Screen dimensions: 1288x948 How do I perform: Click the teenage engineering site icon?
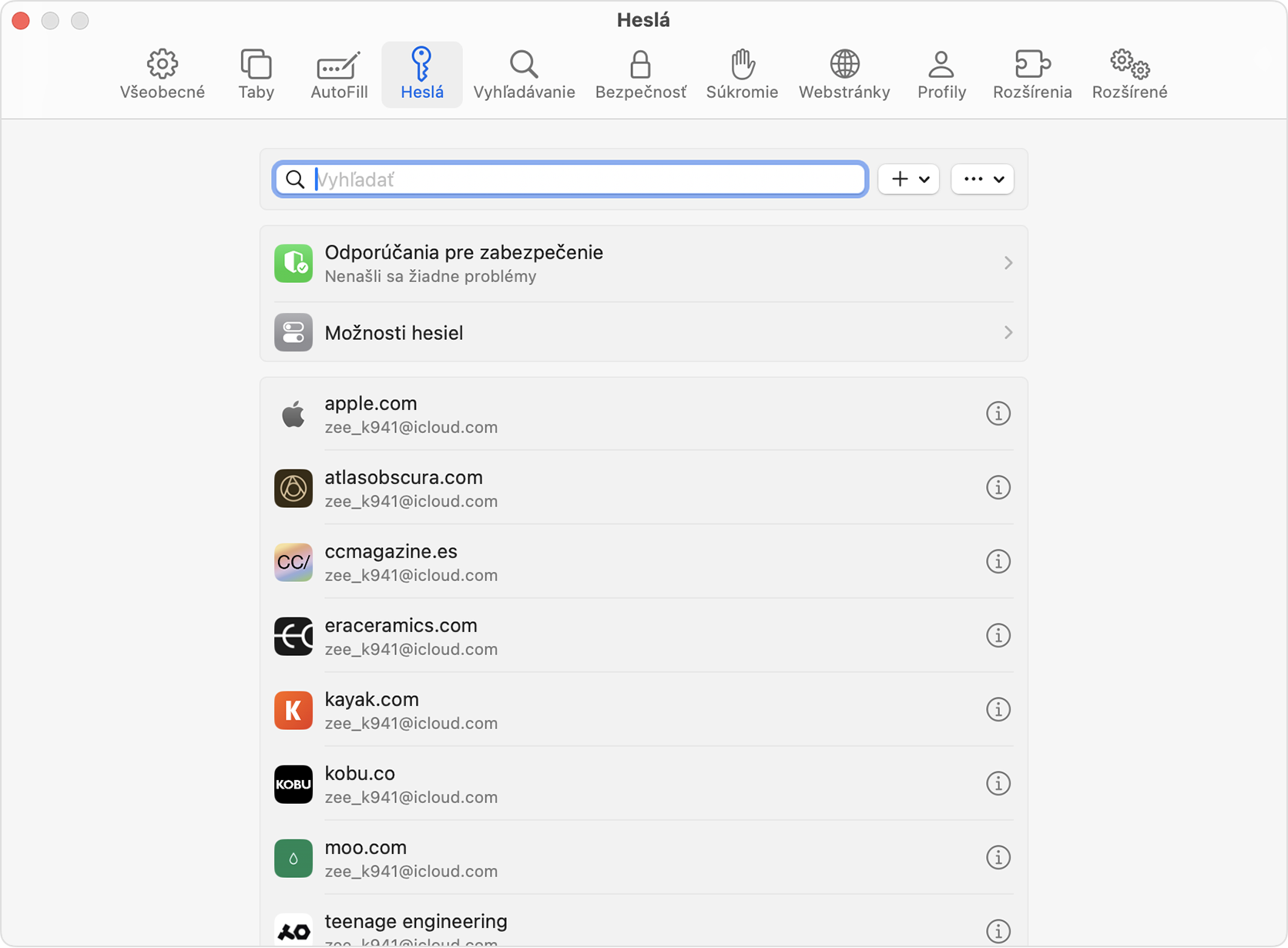(x=293, y=930)
